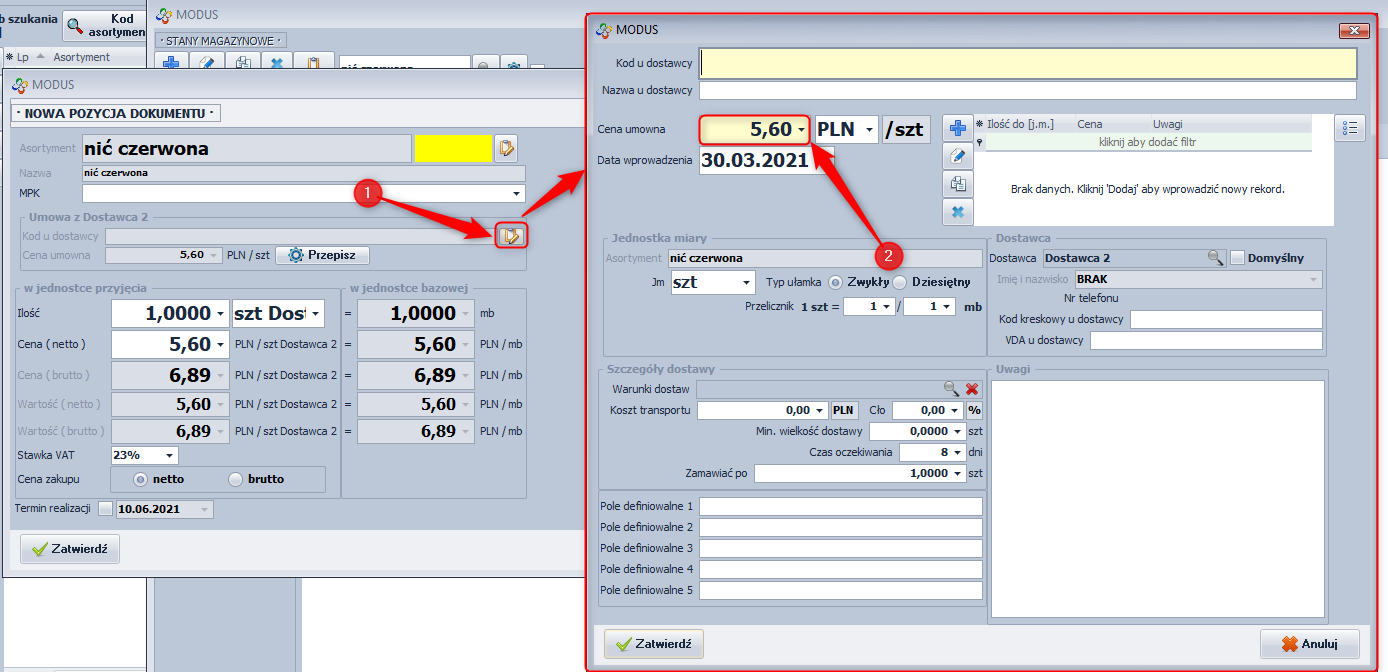1388x672 pixels.
Task: Select brutto as Cena zakupu
Action: (236, 479)
